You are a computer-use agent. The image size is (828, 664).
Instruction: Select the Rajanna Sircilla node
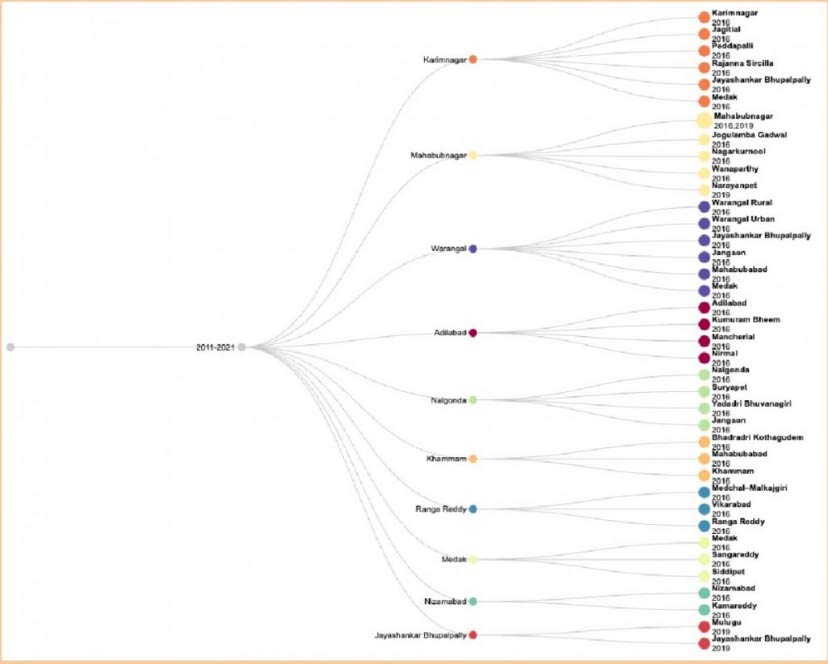[x=704, y=67]
